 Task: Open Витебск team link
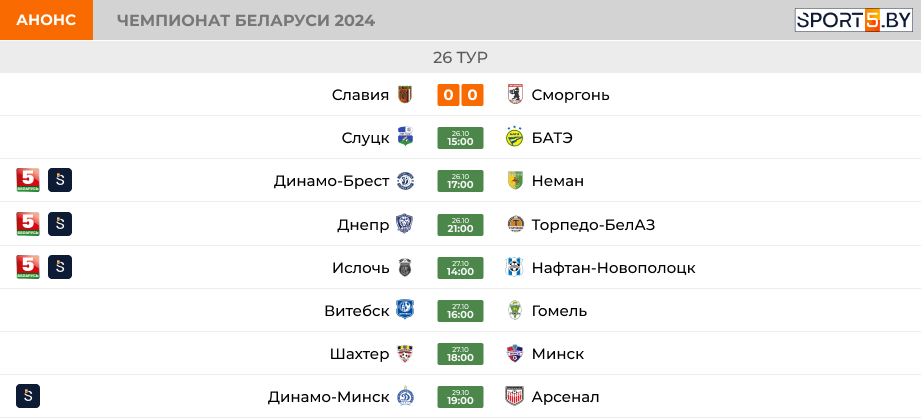[357, 311]
